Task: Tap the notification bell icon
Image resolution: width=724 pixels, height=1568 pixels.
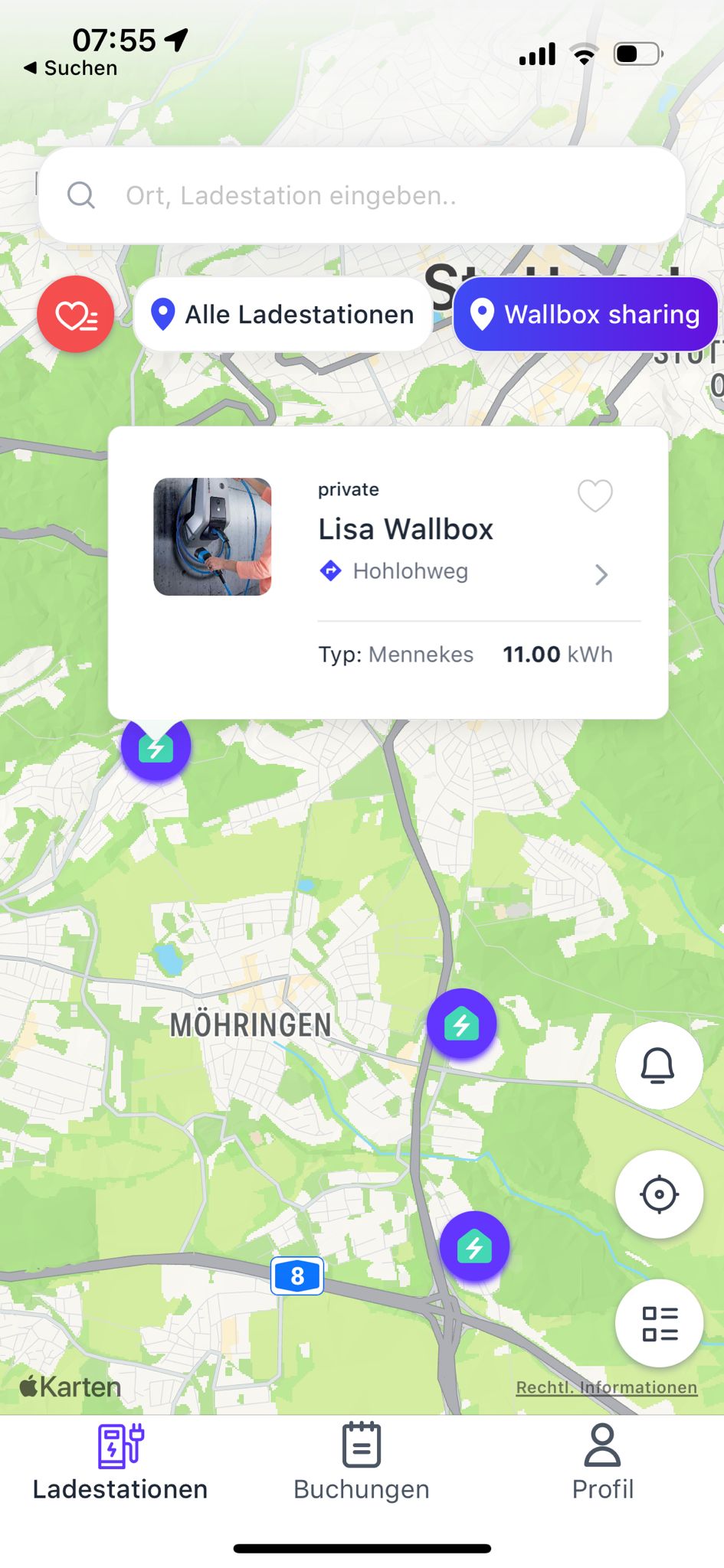Action: (x=659, y=1066)
